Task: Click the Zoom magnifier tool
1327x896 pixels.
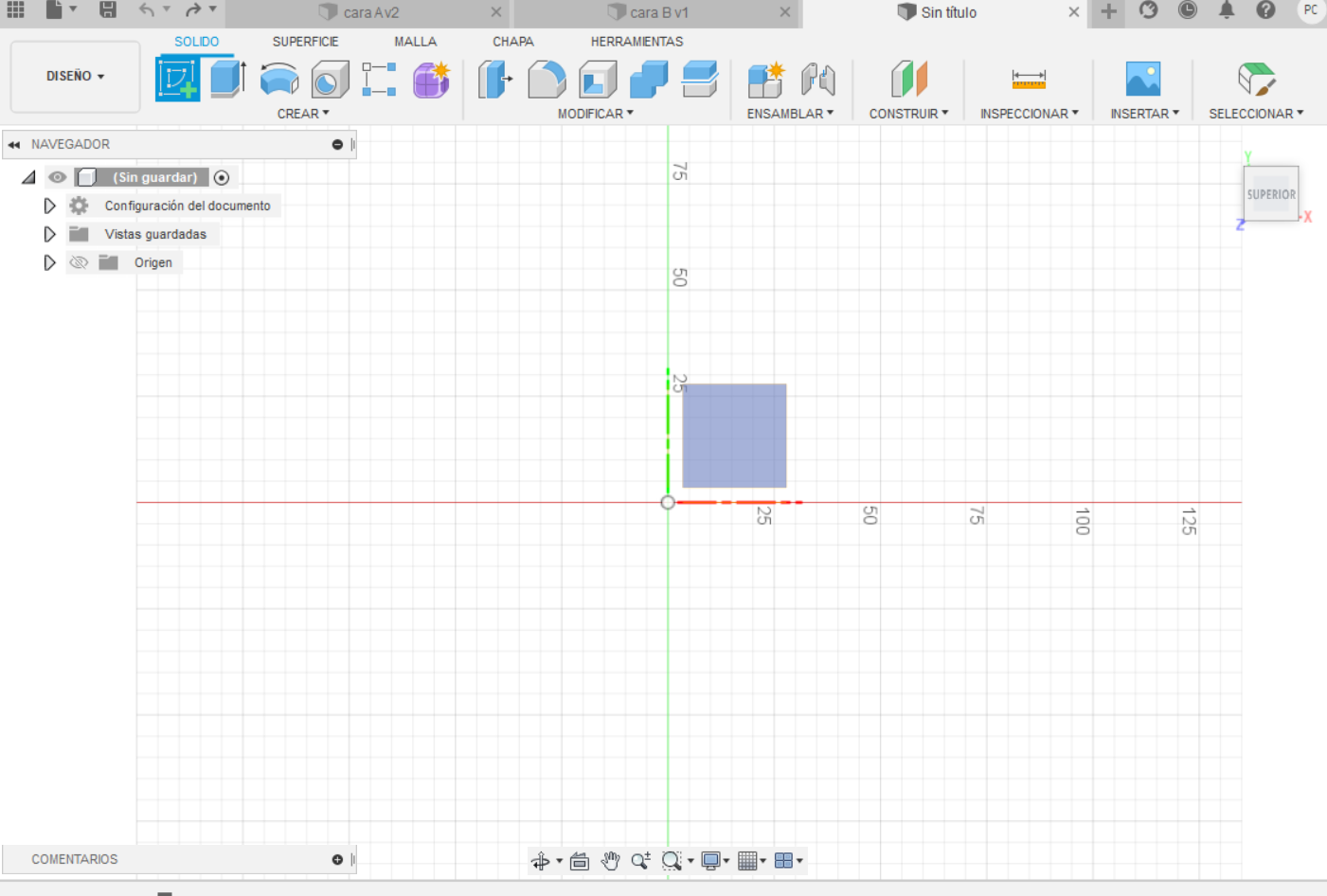Action: tap(640, 861)
